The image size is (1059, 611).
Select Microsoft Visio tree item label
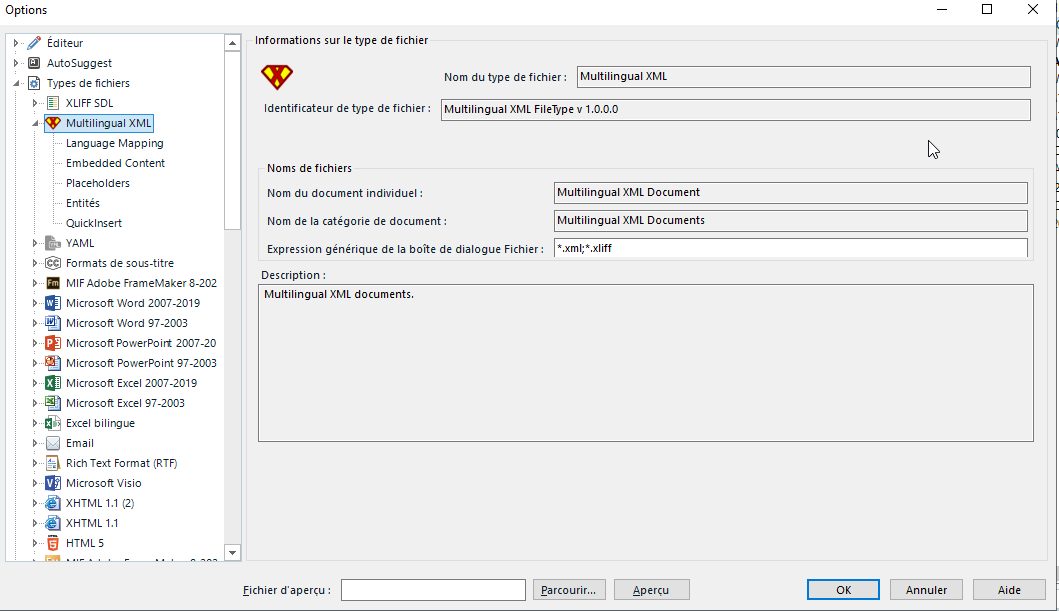[104, 483]
